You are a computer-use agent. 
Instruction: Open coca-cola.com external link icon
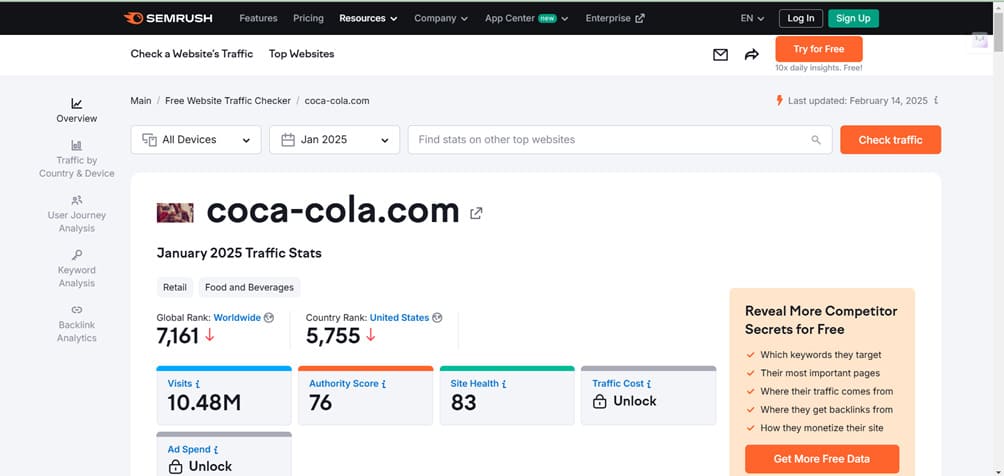pyautogui.click(x=477, y=212)
